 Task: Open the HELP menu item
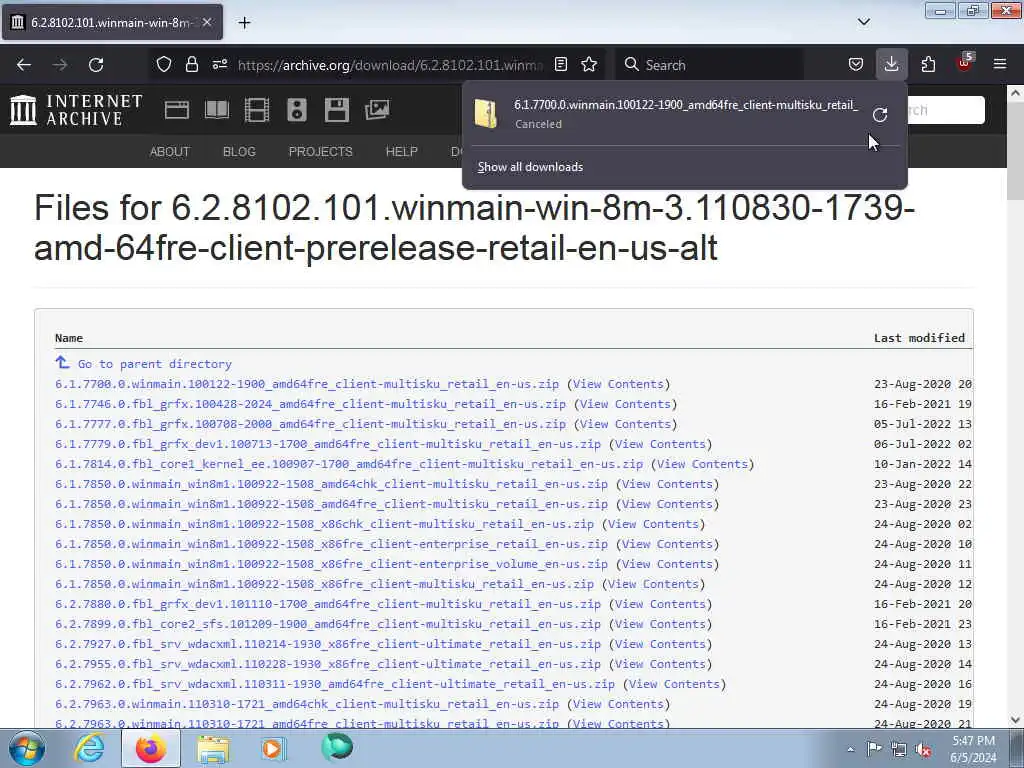(402, 152)
